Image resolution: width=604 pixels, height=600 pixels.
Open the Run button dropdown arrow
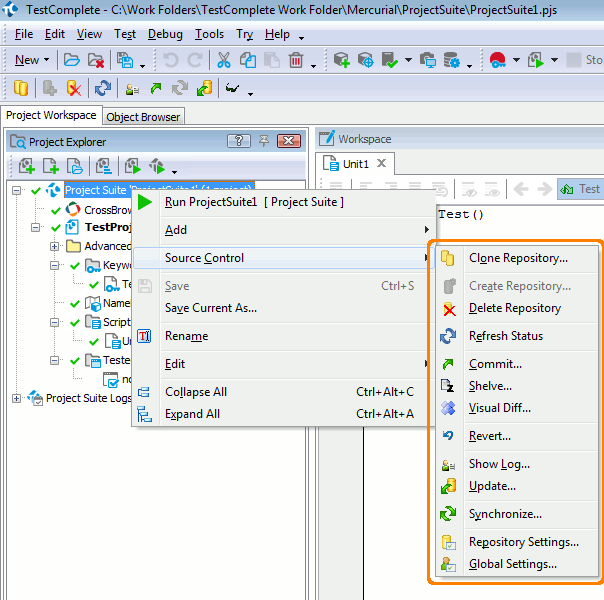554,60
